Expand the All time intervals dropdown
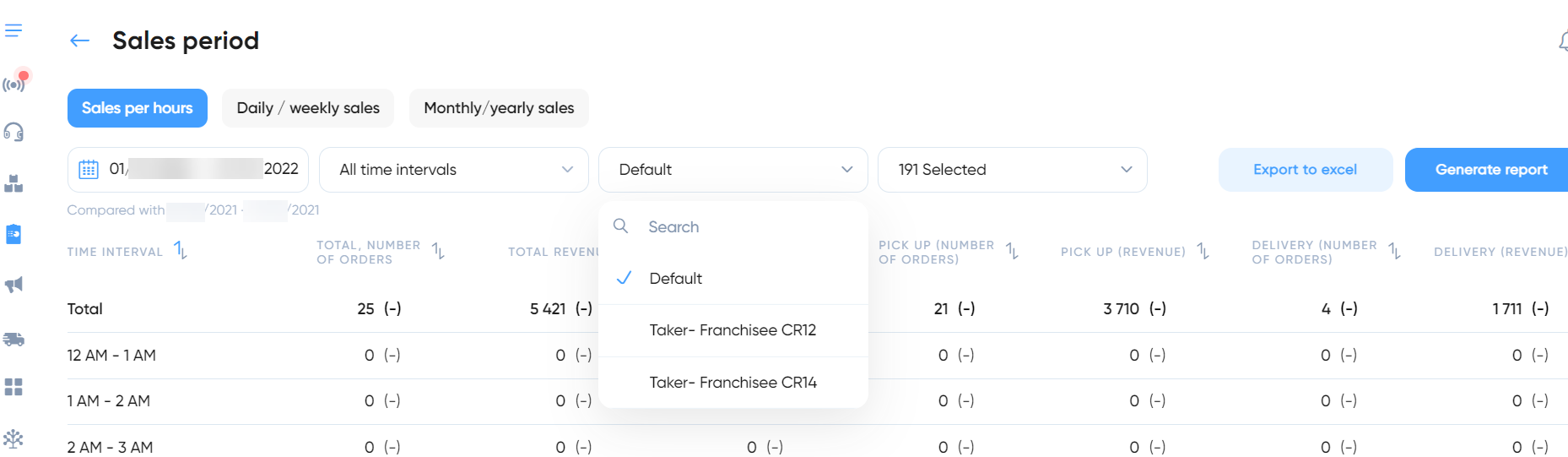1568x457 pixels. [454, 170]
